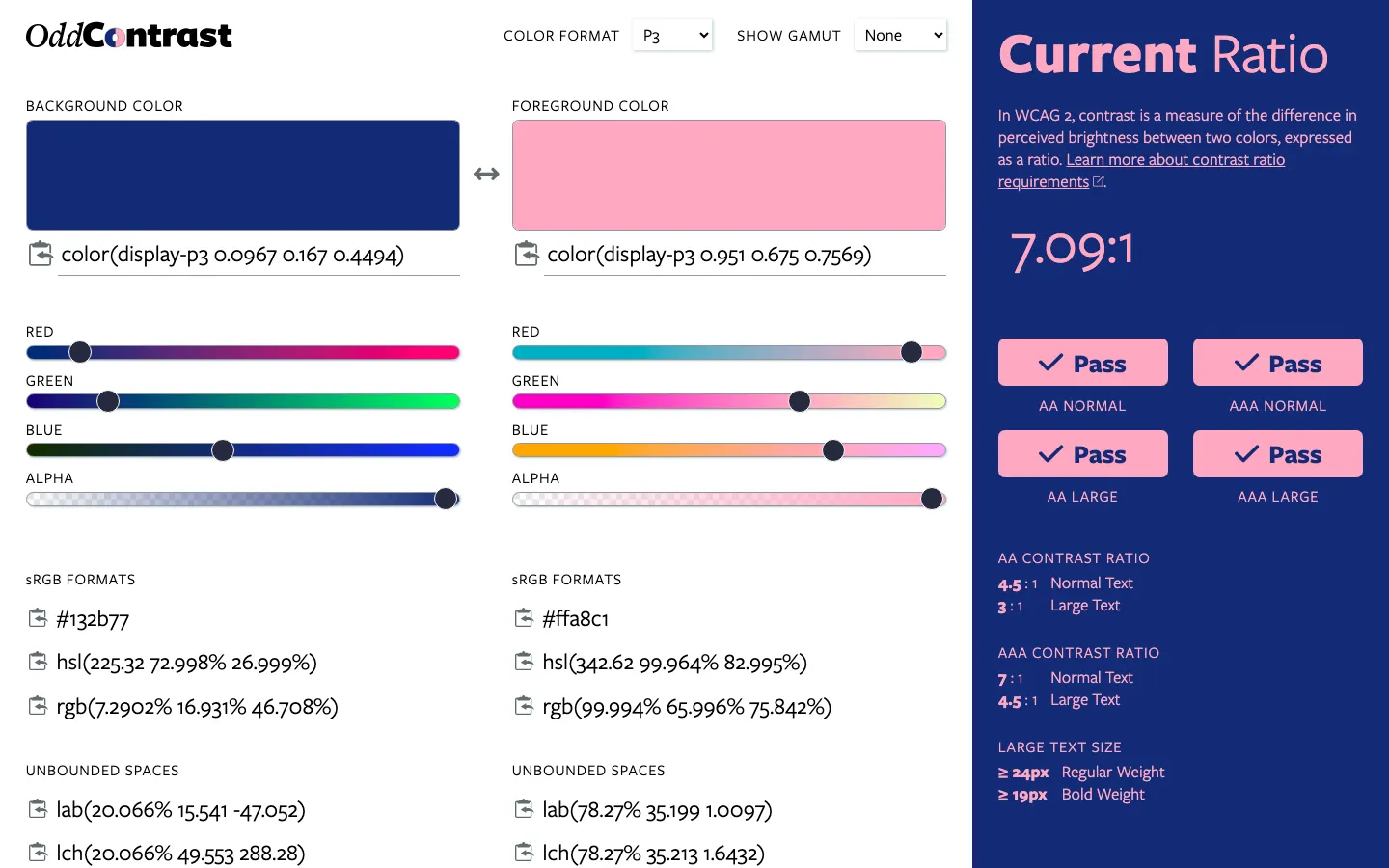Viewport: 1389px width, 868px height.
Task: Copy the foreground lch value
Action: point(524,853)
